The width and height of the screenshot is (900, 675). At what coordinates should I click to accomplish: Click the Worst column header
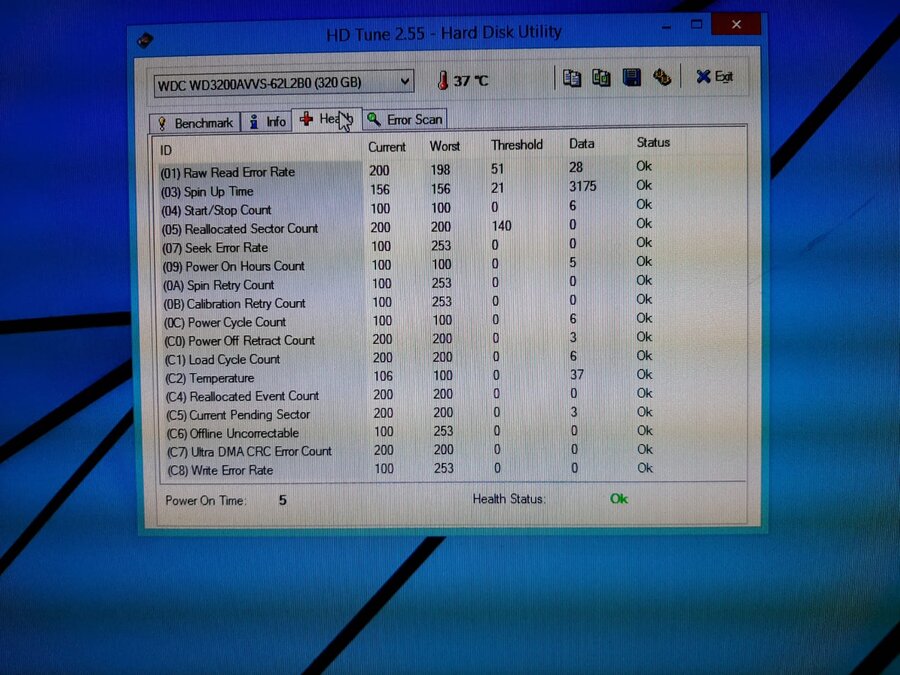[445, 146]
